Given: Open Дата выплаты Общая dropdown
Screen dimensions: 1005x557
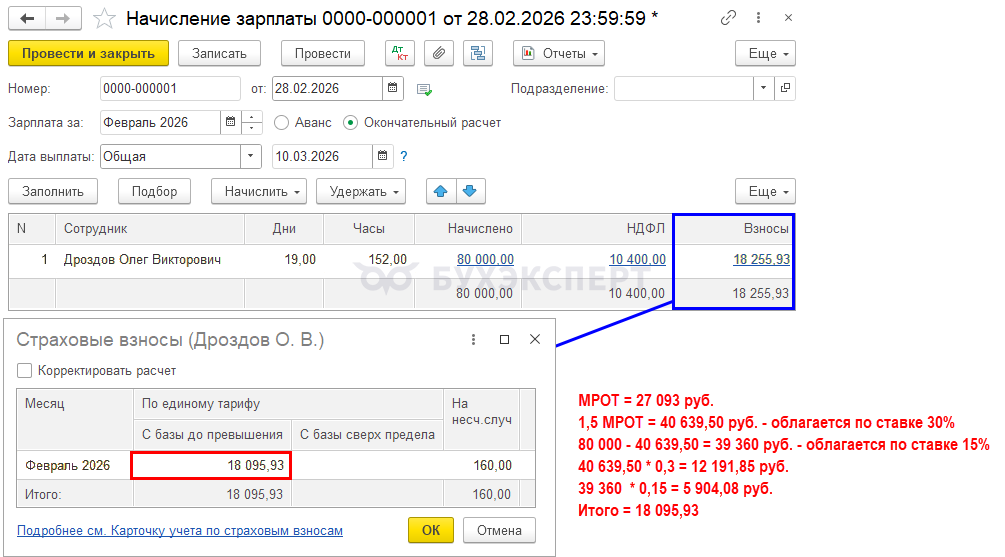Looking at the screenshot, I should pyautogui.click(x=251, y=156).
